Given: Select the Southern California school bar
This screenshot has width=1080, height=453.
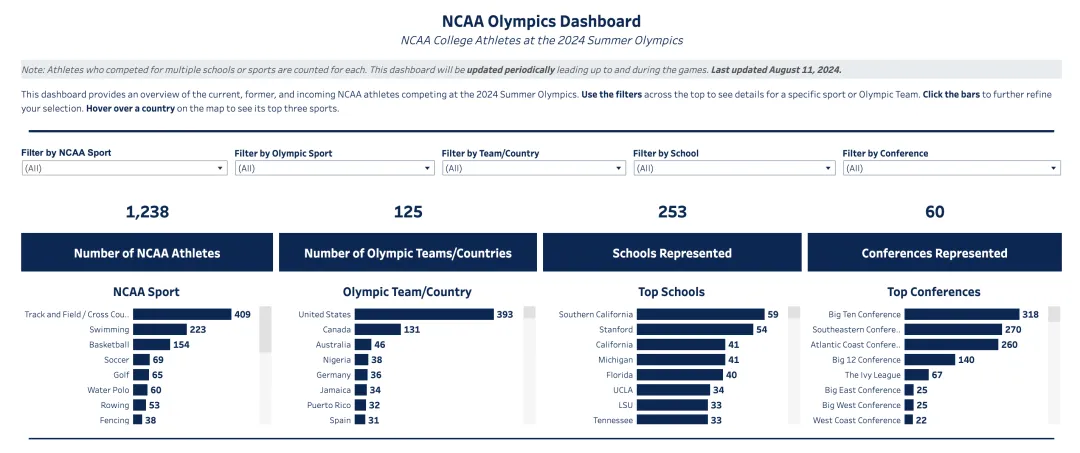Looking at the screenshot, I should click(x=699, y=314).
